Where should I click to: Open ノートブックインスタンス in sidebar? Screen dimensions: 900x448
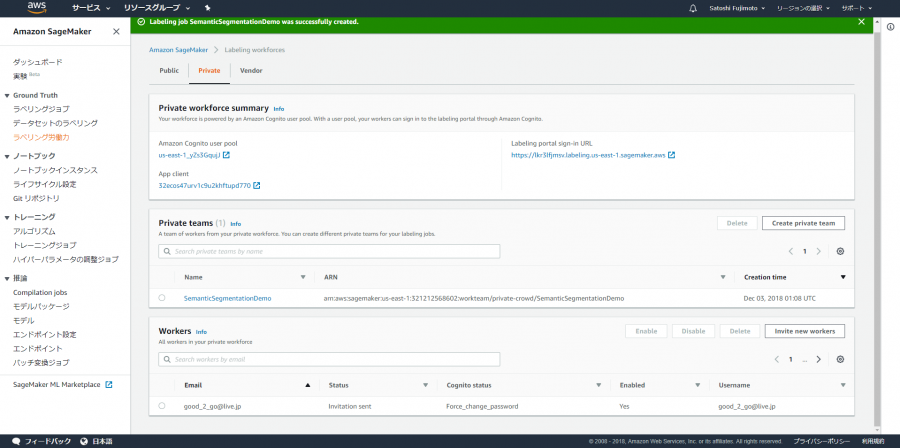(55, 170)
